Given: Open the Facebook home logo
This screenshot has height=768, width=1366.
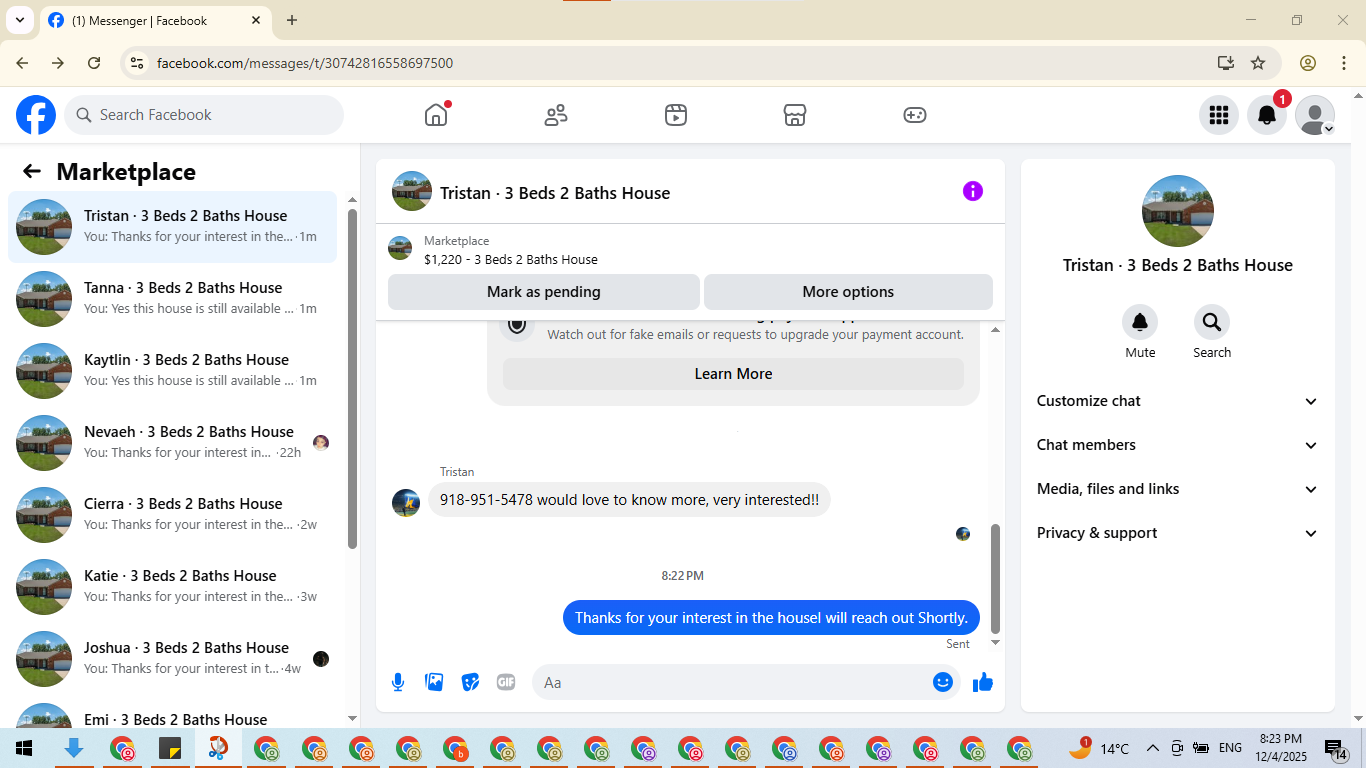Looking at the screenshot, I should [x=36, y=115].
